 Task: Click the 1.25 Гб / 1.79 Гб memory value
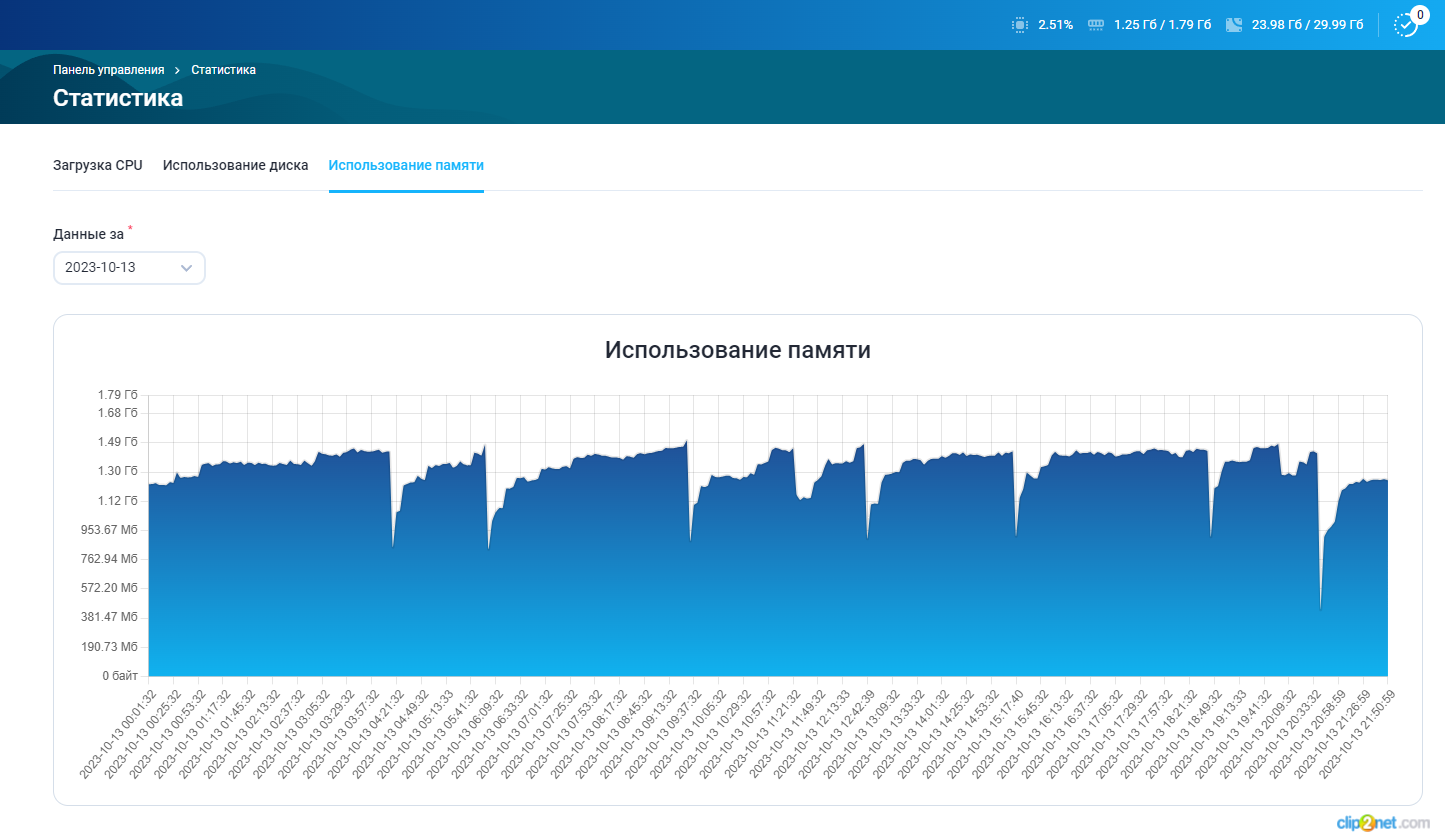1162,25
